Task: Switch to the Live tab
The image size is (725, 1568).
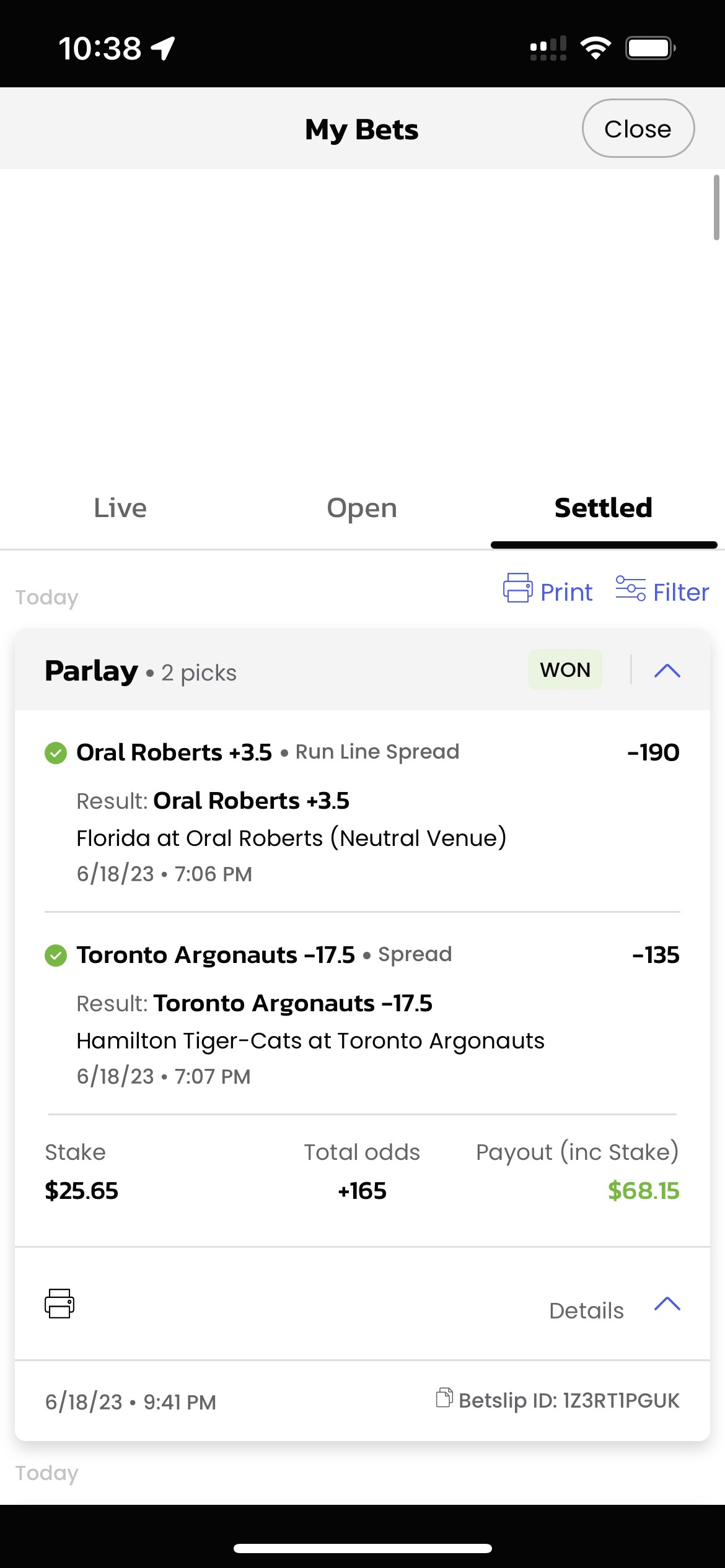Action: point(120,508)
